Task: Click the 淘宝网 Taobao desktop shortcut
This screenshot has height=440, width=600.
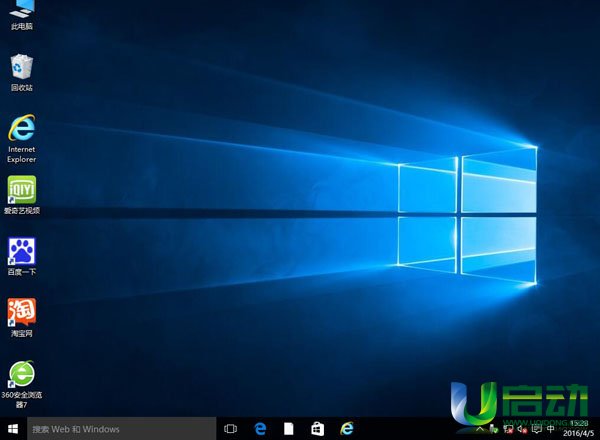Action: [21, 312]
